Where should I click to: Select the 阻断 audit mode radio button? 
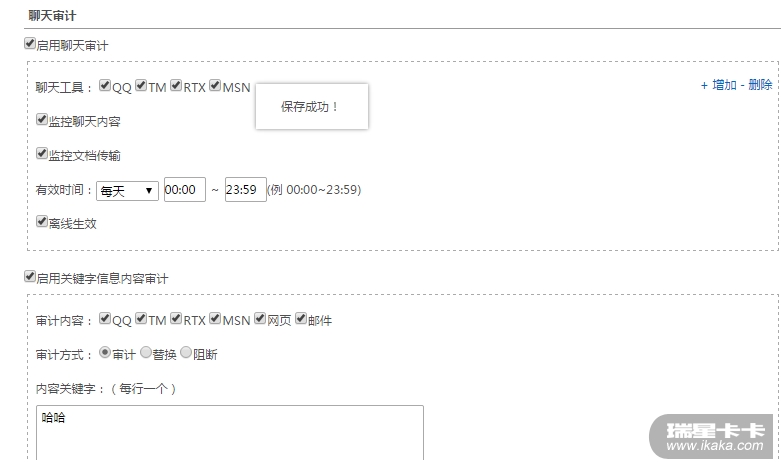pos(186,352)
